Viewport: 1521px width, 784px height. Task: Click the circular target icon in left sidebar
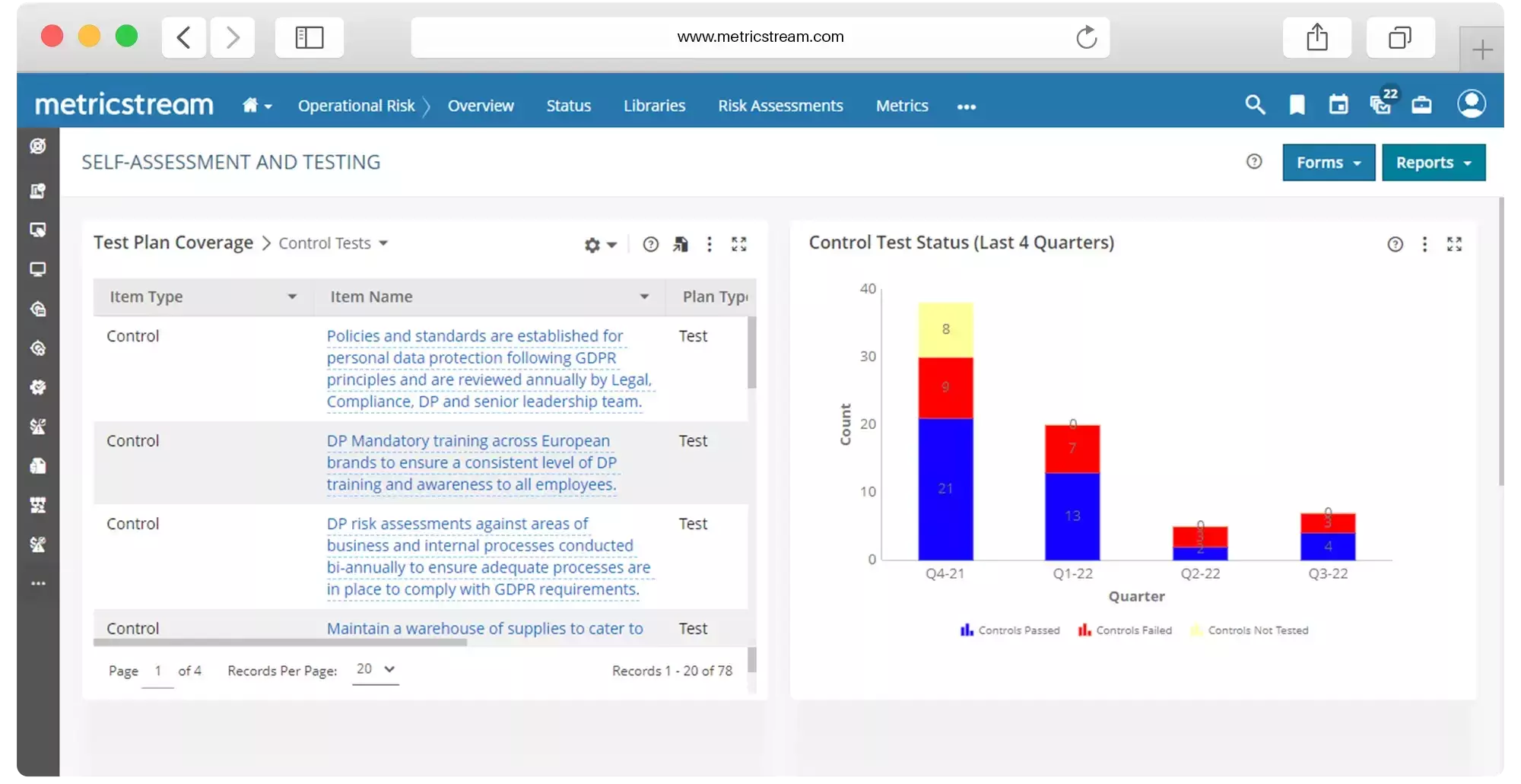click(38, 145)
